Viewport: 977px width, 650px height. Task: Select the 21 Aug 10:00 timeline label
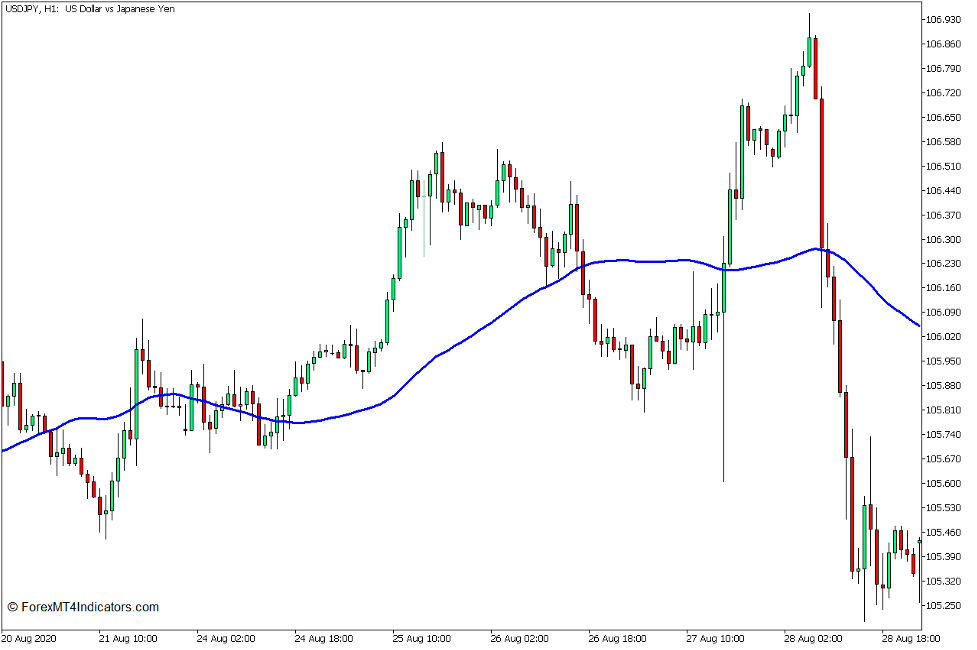tap(127, 637)
